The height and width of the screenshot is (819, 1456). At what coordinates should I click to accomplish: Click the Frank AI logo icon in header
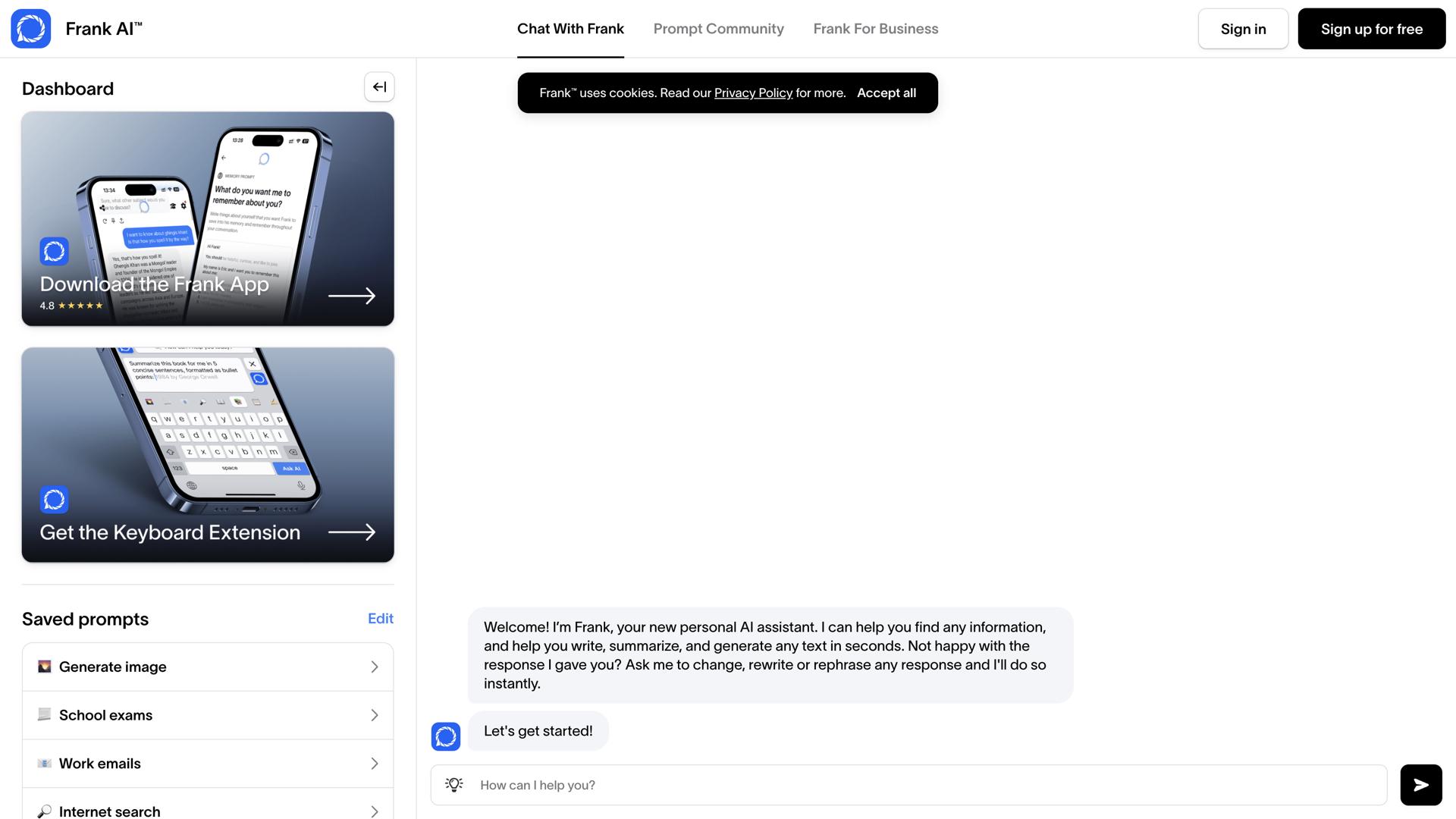pyautogui.click(x=31, y=29)
